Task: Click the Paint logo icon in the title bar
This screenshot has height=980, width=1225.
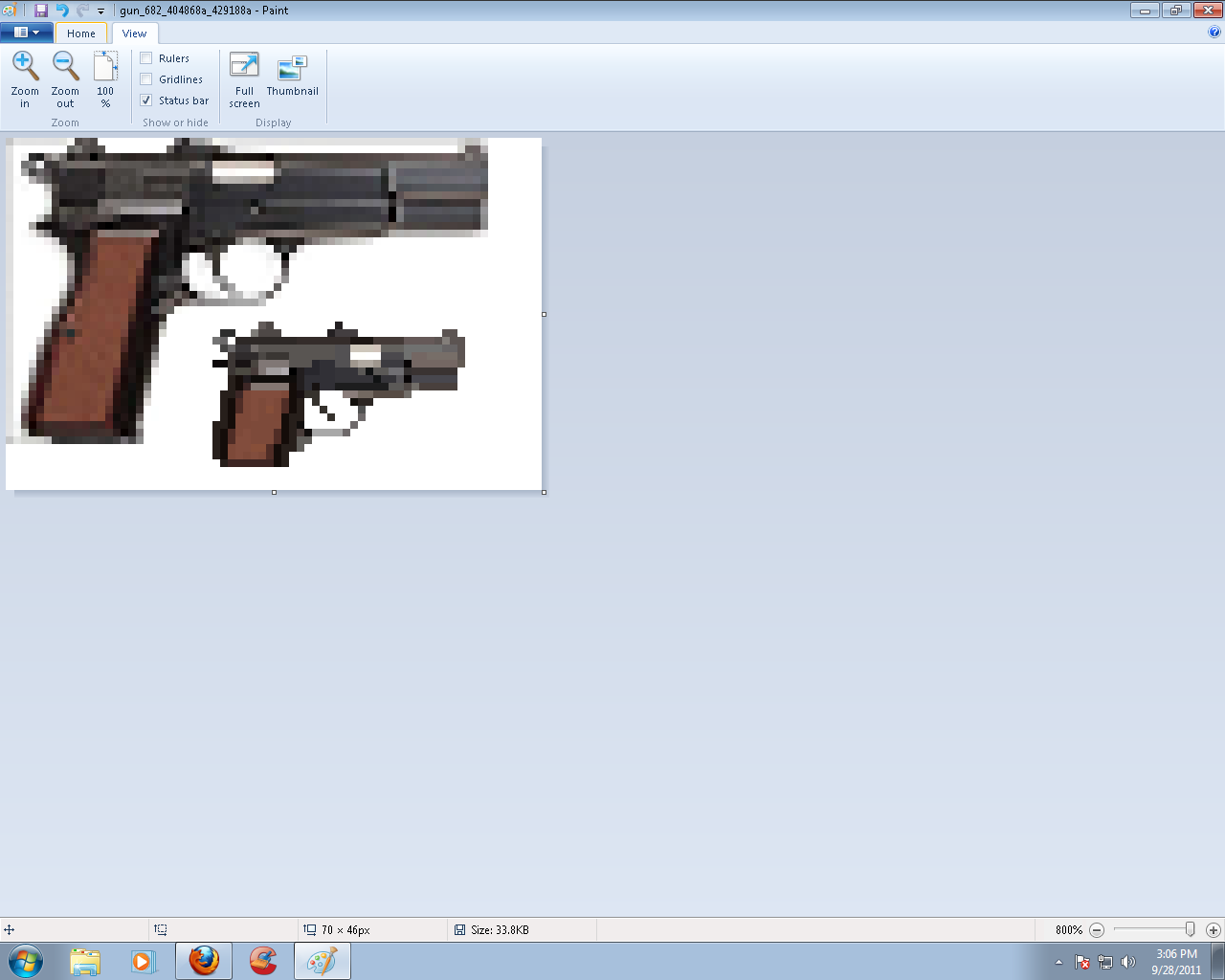Action: point(9,11)
